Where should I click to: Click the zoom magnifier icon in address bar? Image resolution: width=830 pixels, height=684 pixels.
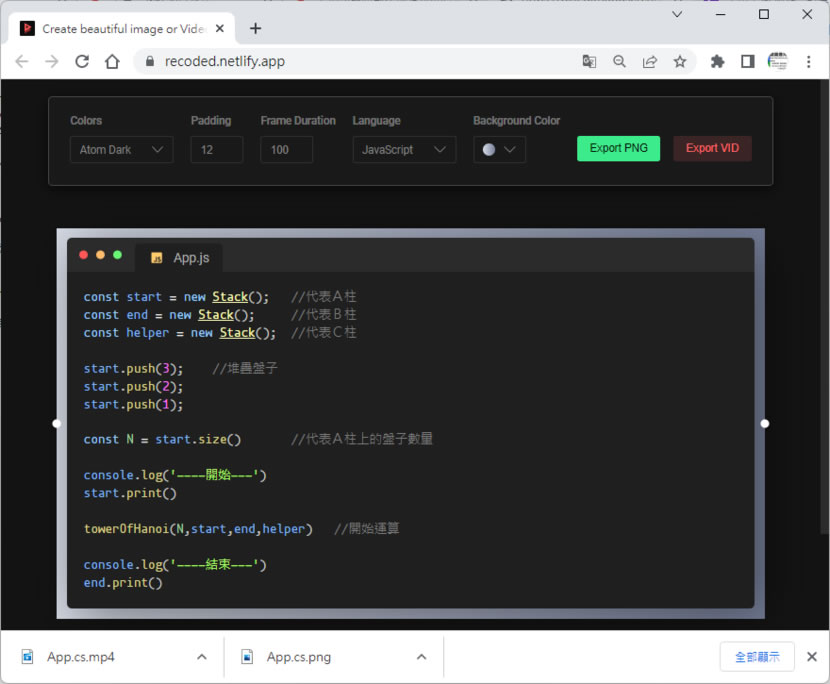point(619,61)
